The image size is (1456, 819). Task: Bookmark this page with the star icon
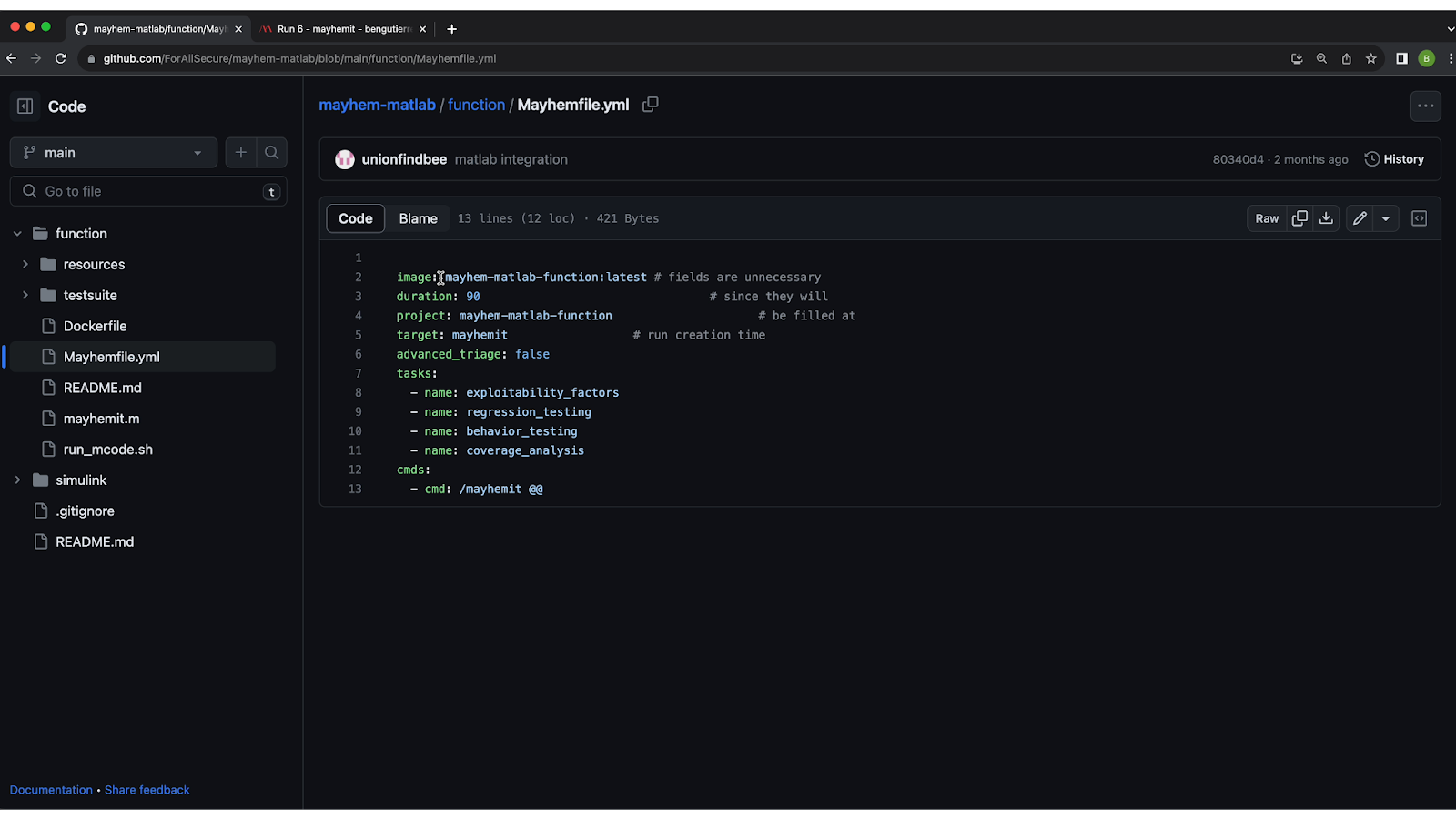point(1371,58)
